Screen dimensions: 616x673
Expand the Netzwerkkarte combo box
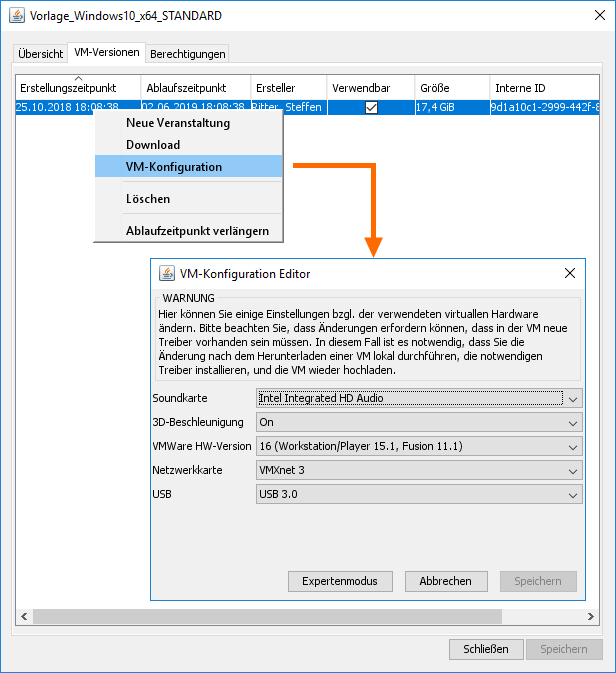[419, 470]
